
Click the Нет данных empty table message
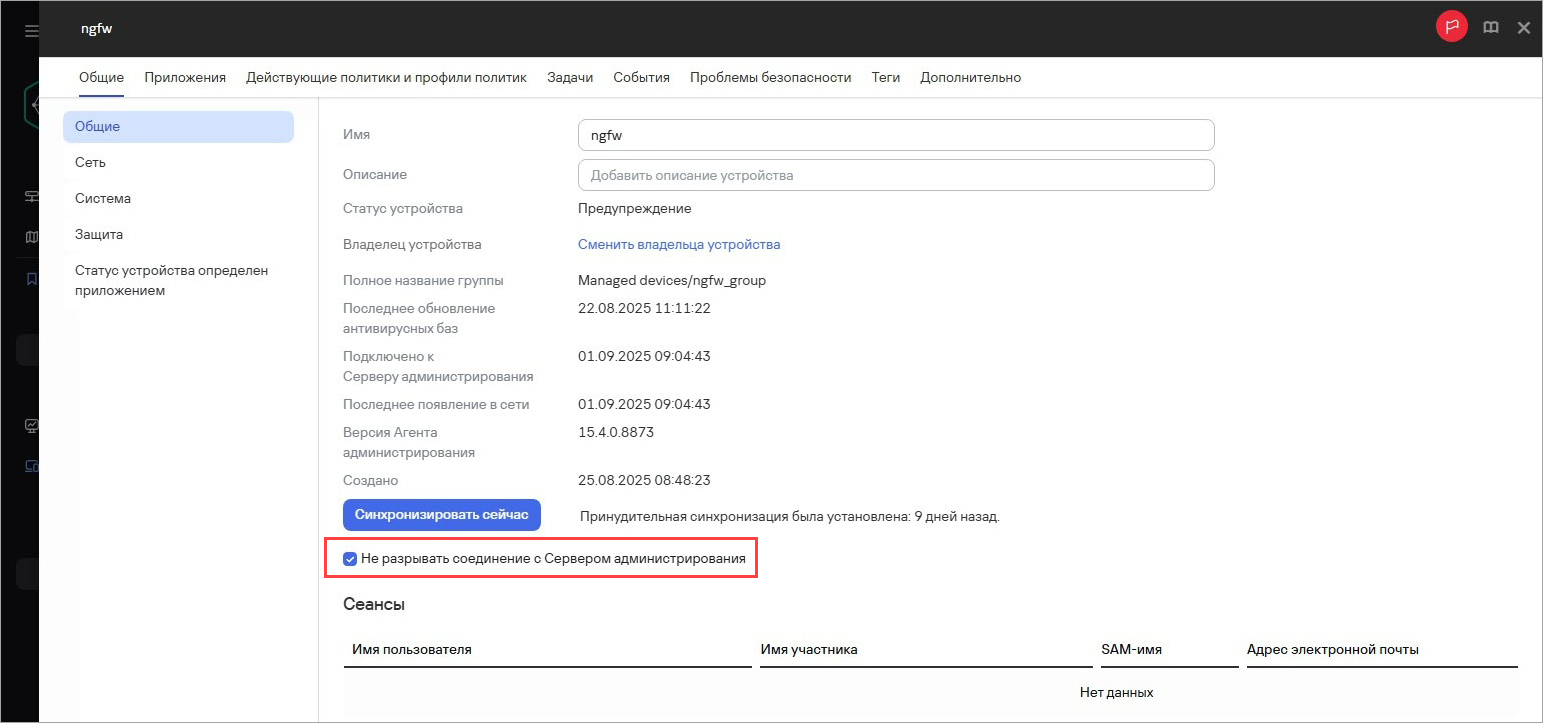[x=1117, y=692]
